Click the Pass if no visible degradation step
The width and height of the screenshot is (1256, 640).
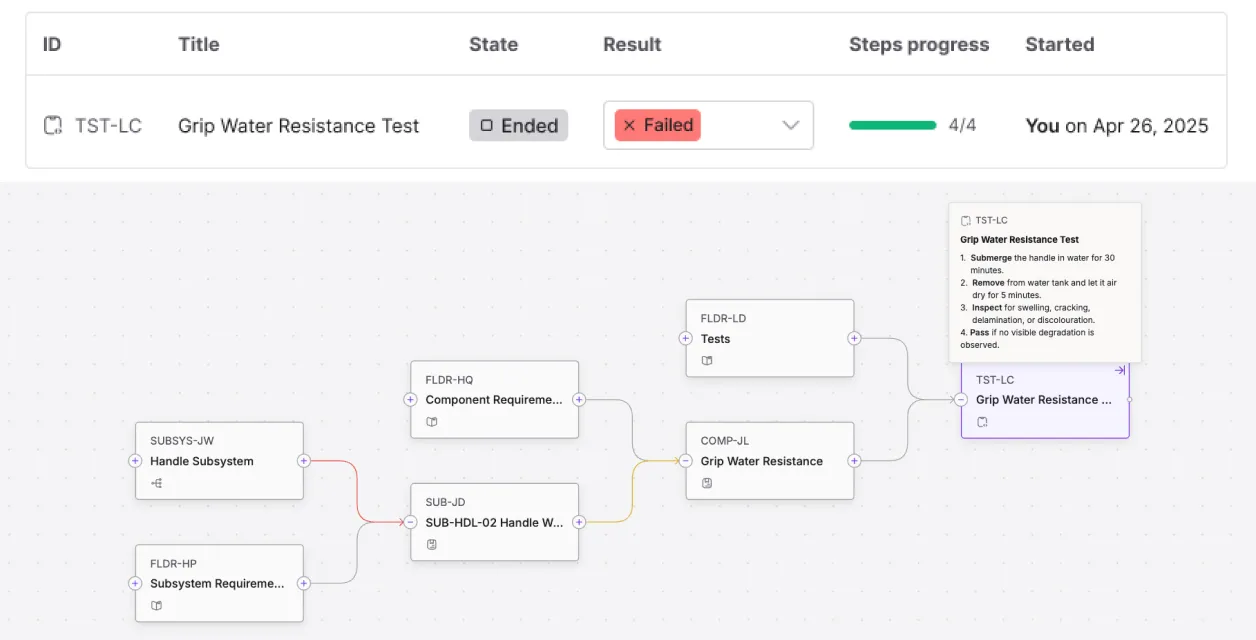tap(1027, 338)
